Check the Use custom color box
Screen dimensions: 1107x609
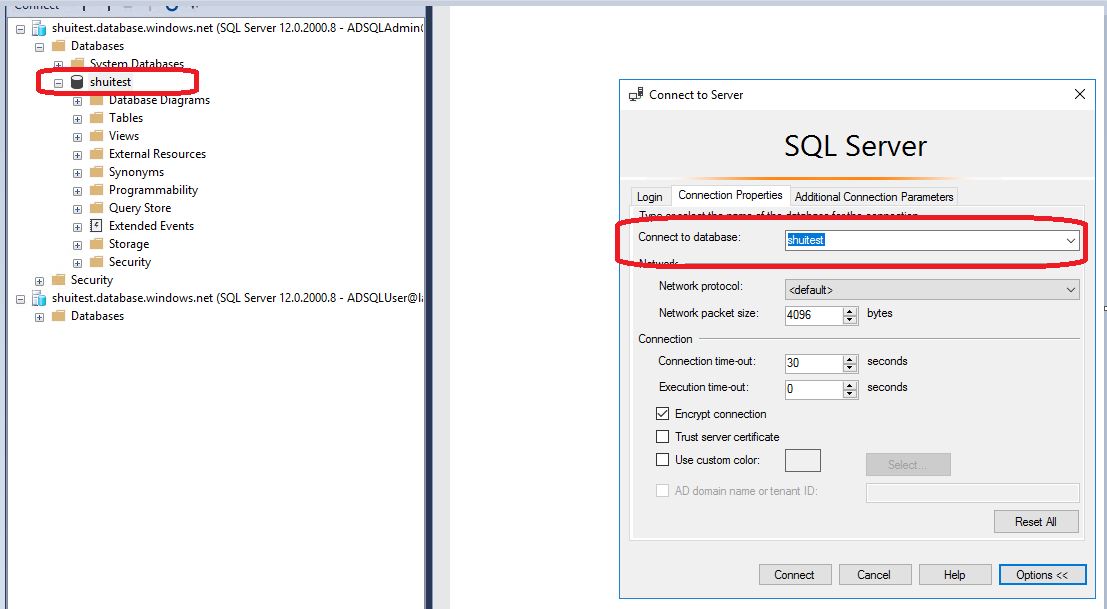[x=662, y=460]
